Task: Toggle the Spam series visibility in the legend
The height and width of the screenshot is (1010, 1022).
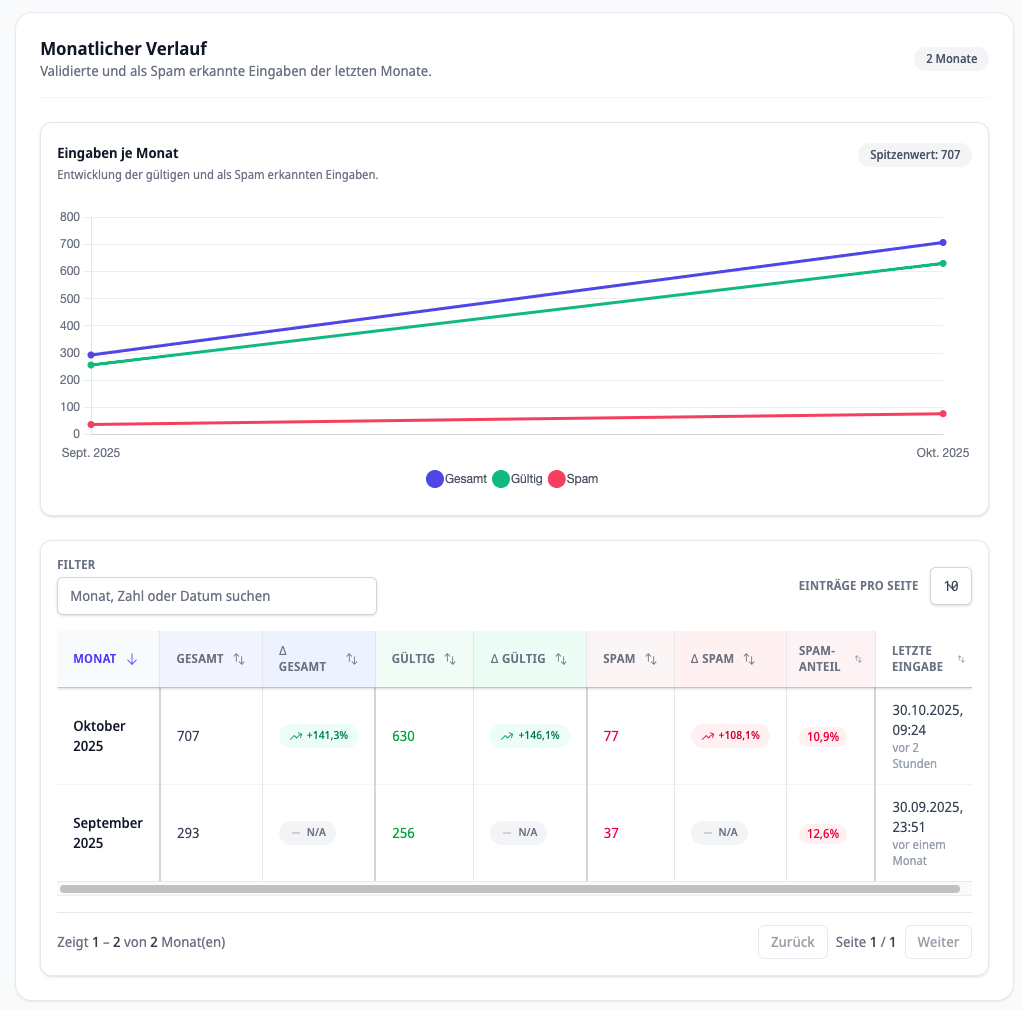Action: tap(556, 479)
